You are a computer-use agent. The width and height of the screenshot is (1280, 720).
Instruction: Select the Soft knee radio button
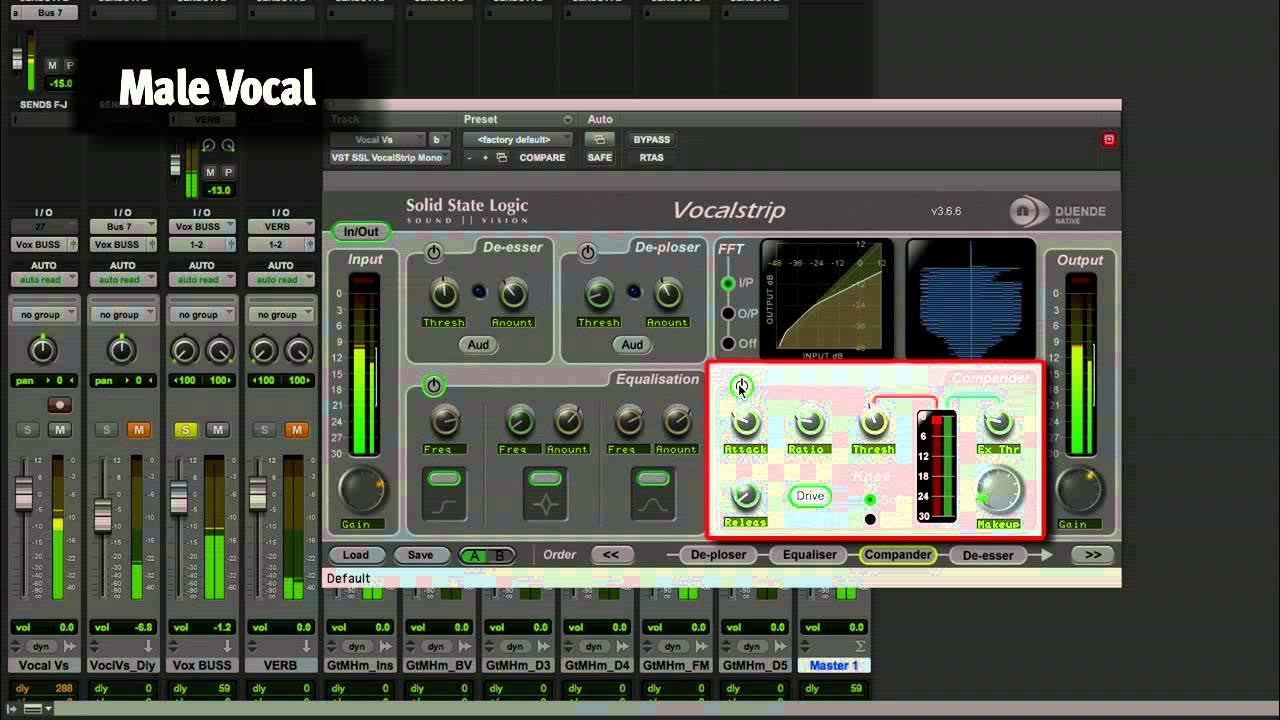pyautogui.click(x=870, y=499)
